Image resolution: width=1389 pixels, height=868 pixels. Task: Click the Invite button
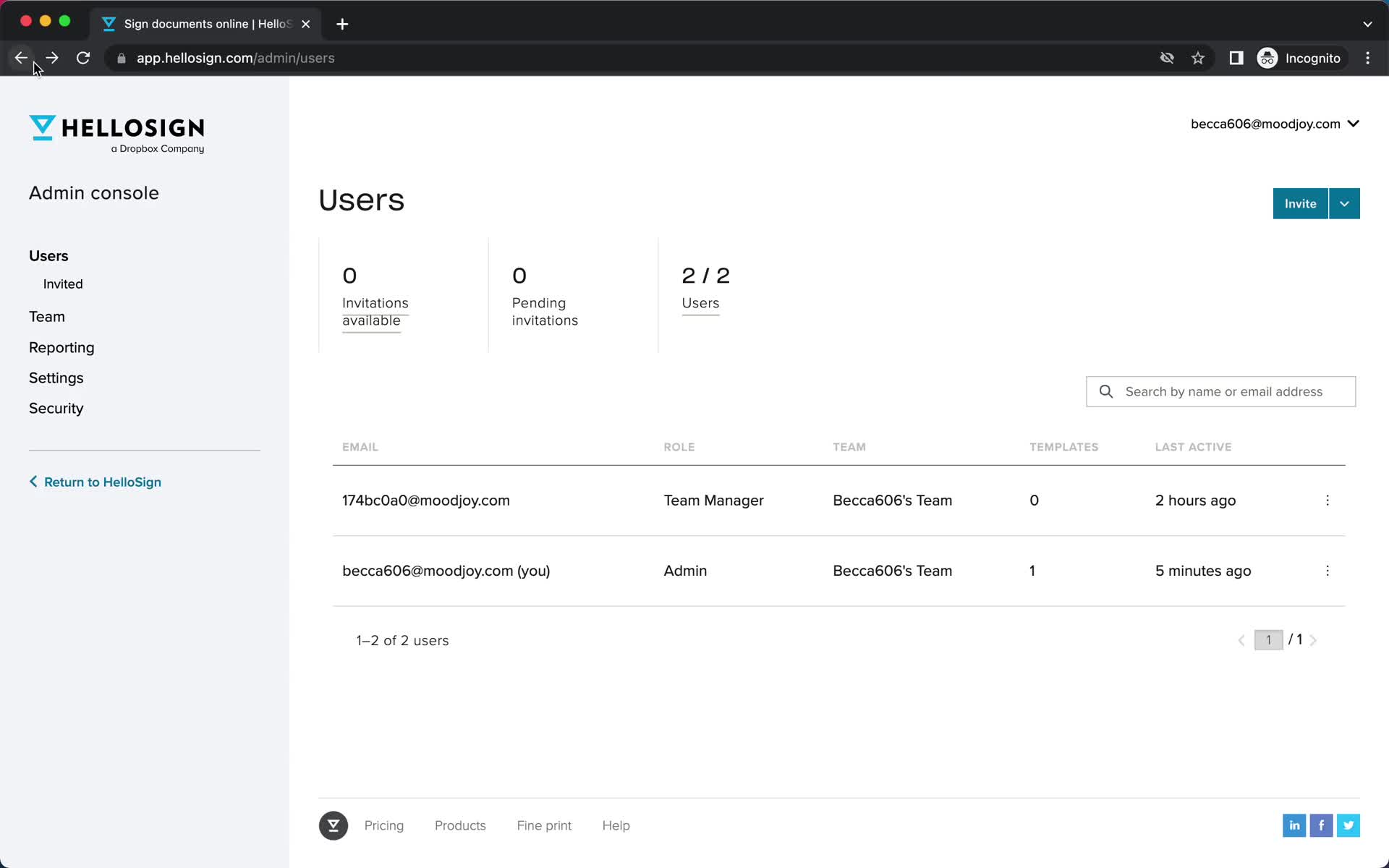1300,203
